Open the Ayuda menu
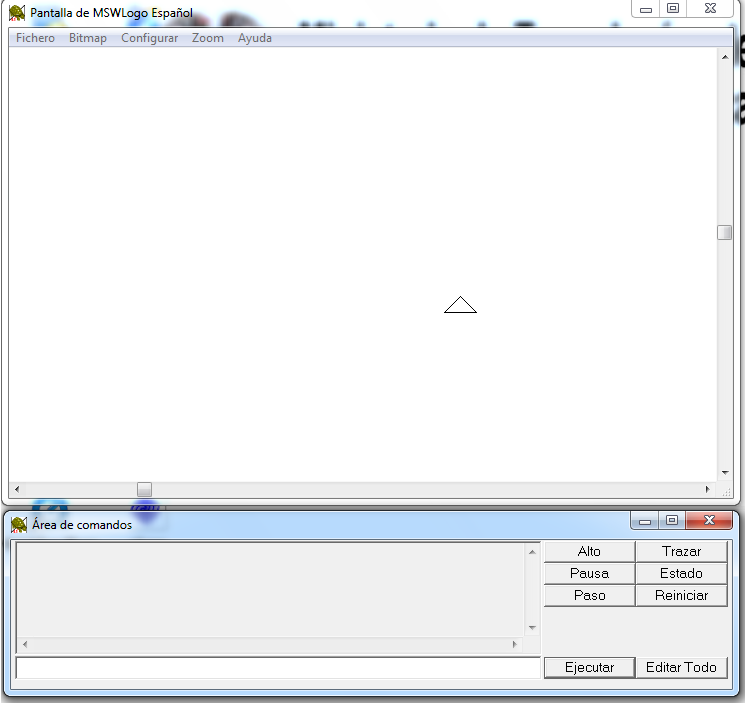The image size is (745, 703). [255, 38]
